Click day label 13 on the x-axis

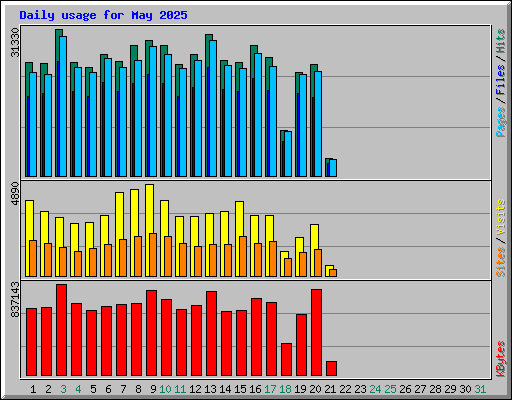[210, 389]
